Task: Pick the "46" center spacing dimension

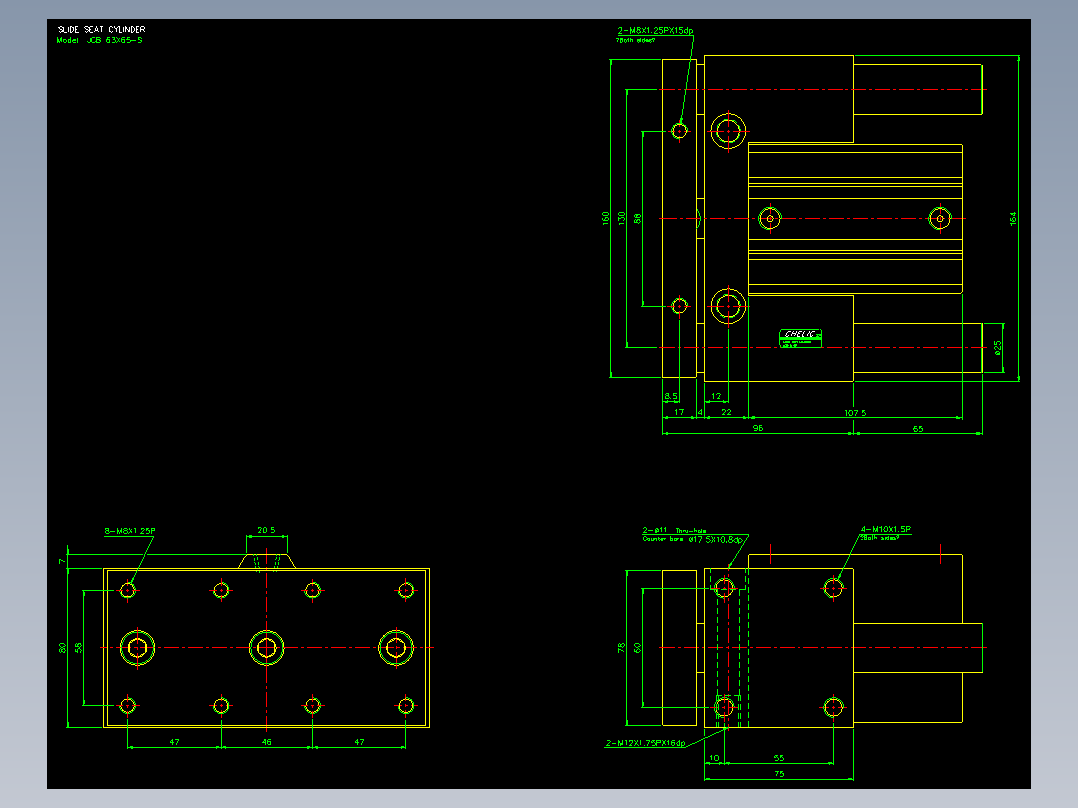Action: 267,742
